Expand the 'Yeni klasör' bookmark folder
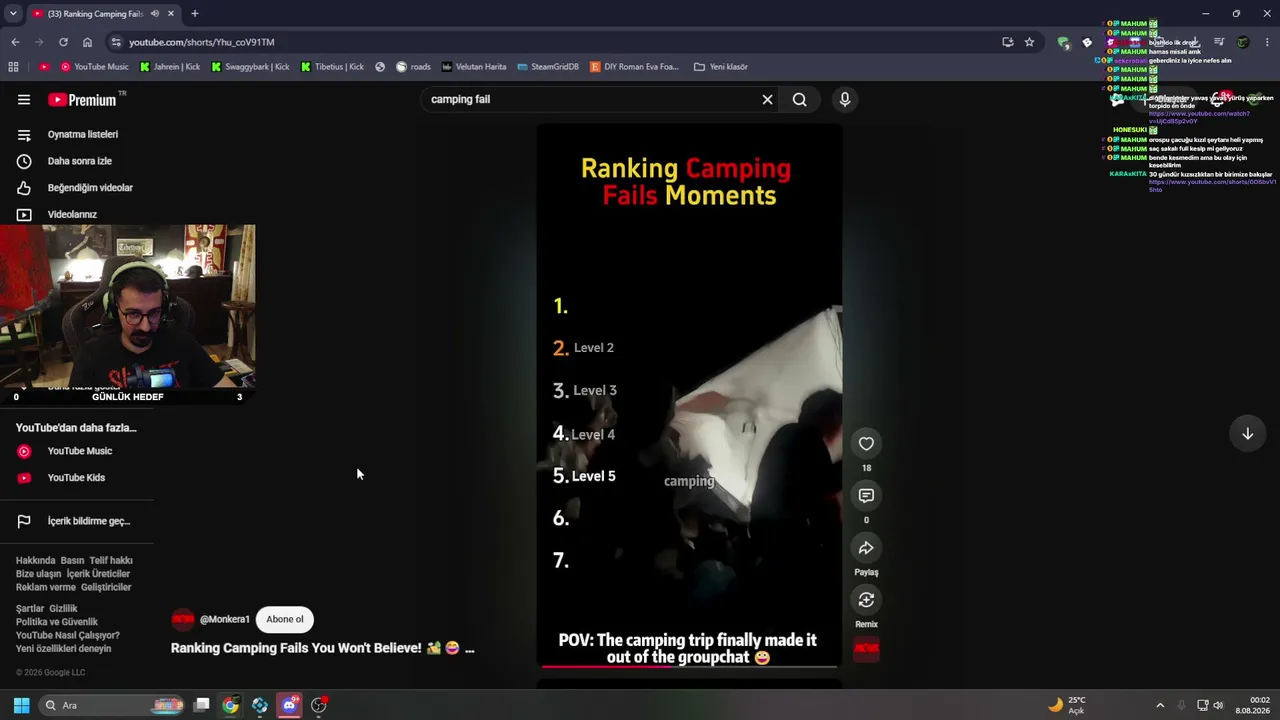This screenshot has width=1280, height=720. [x=721, y=67]
